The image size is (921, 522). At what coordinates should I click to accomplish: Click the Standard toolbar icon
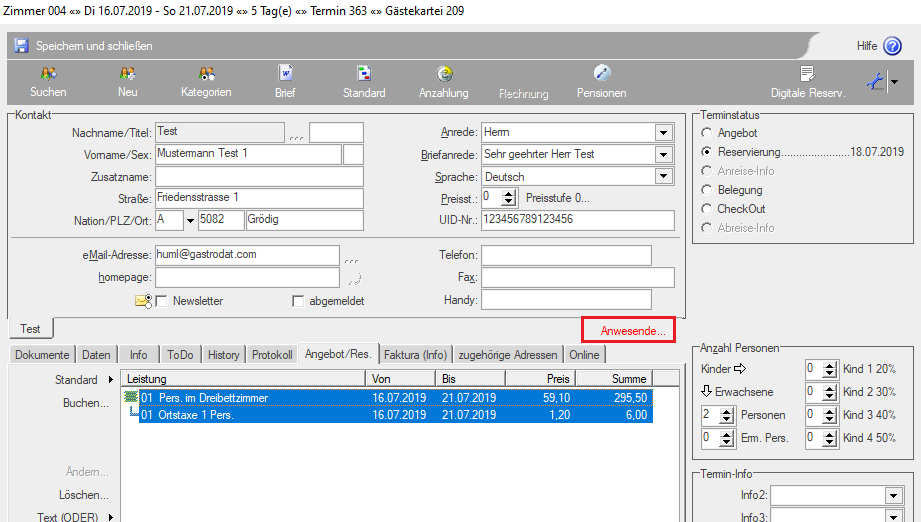pos(364,73)
